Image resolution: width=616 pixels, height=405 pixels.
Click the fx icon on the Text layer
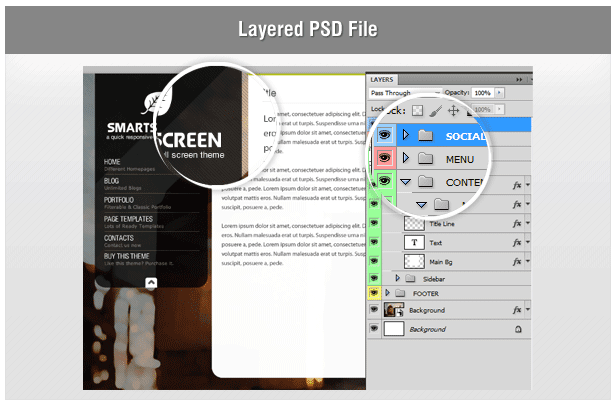click(x=517, y=242)
